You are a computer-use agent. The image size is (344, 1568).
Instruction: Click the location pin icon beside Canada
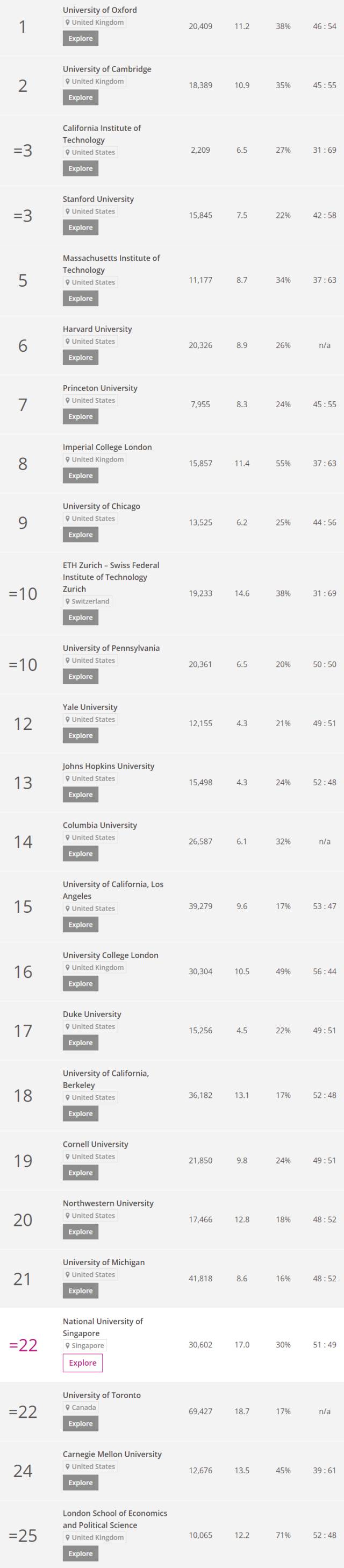click(68, 1407)
